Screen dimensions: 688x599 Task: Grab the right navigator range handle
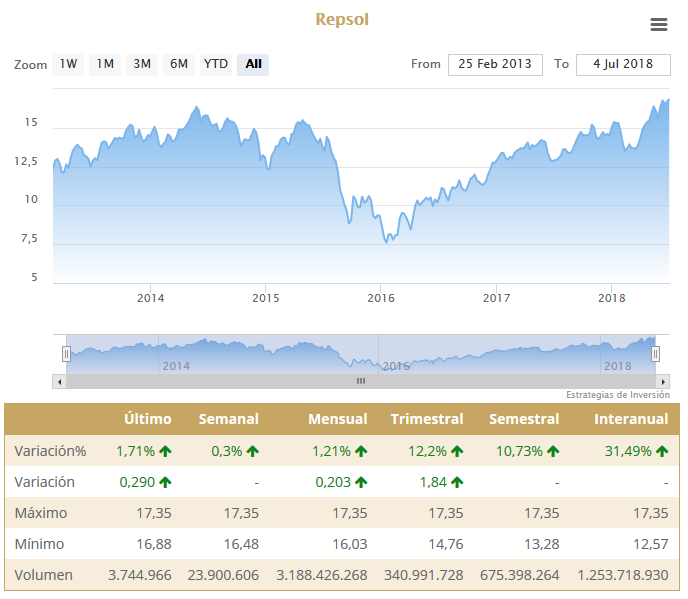click(656, 354)
